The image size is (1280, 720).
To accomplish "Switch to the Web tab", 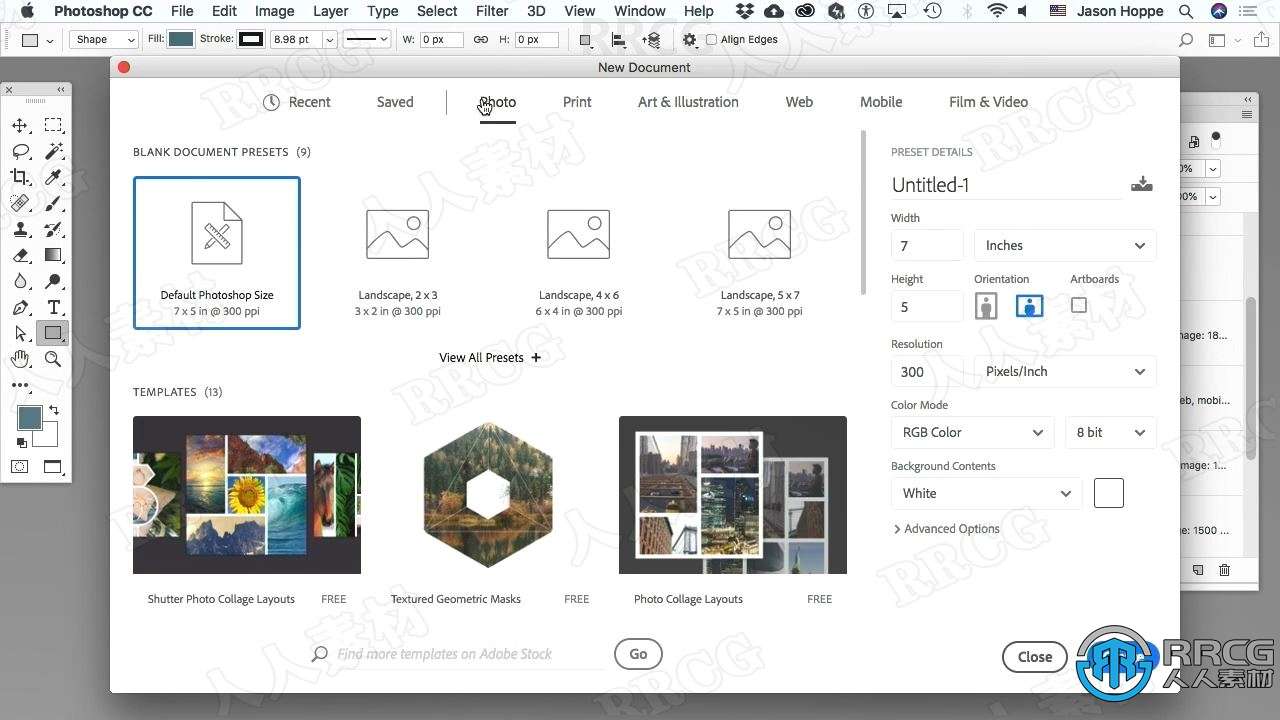I will [799, 102].
